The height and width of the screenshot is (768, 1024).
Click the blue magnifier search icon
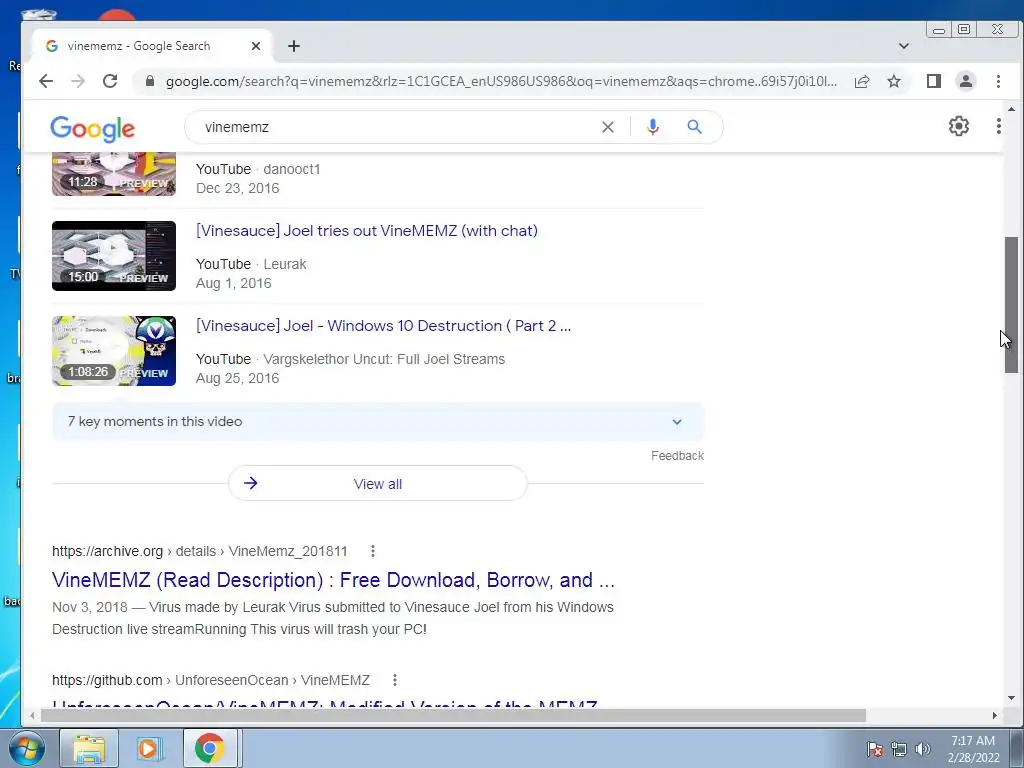click(x=694, y=127)
